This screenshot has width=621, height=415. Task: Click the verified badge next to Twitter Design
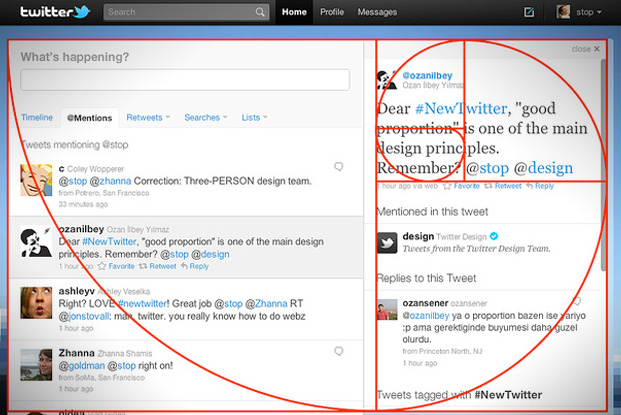494,236
